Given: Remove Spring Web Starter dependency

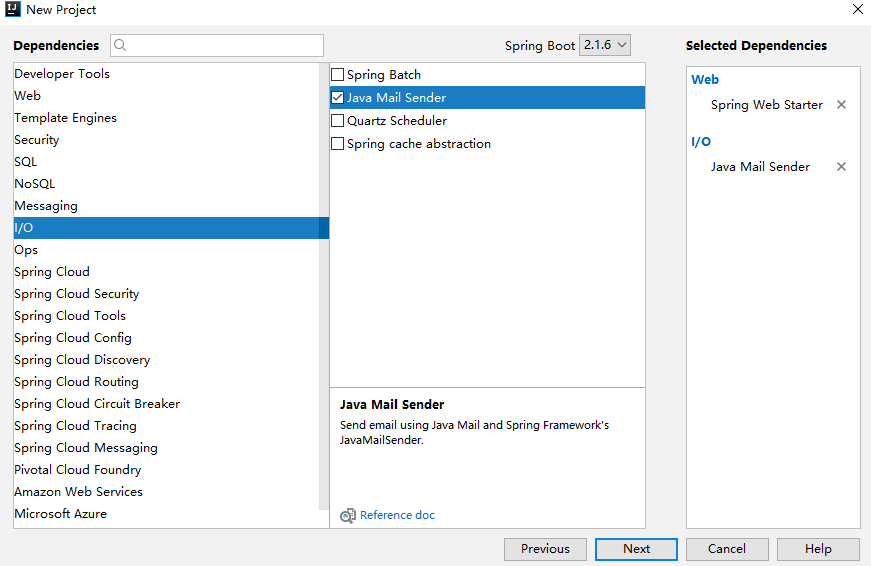Looking at the screenshot, I should 841,105.
